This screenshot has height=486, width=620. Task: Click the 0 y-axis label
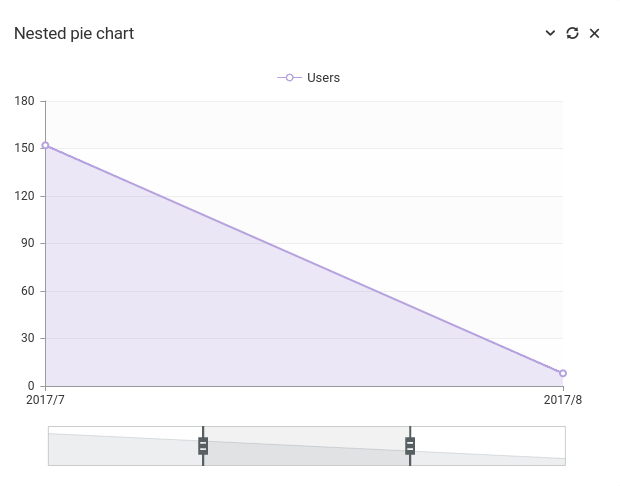[x=31, y=386]
